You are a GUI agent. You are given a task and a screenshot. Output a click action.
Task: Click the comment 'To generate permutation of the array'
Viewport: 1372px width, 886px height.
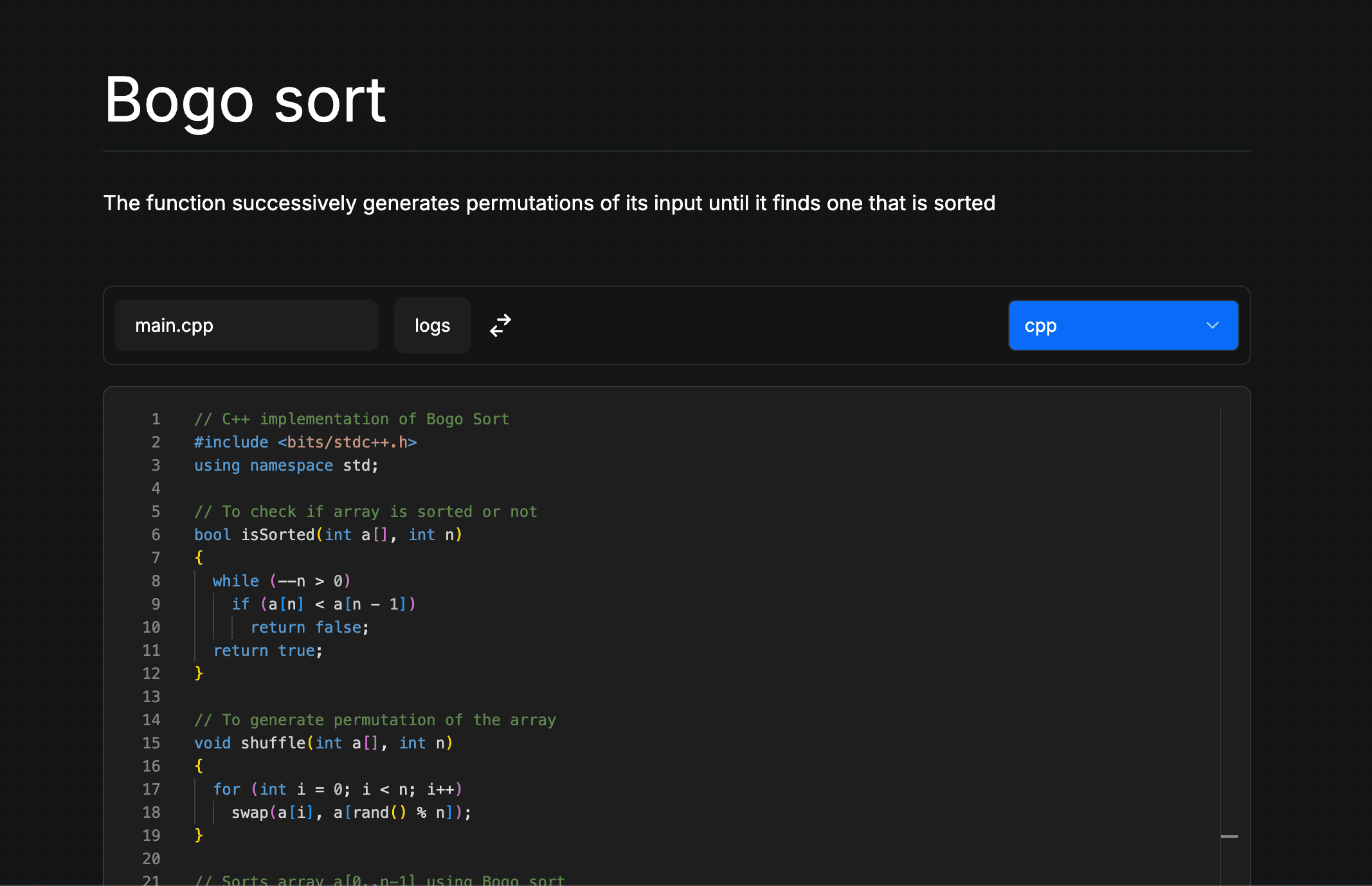point(375,720)
